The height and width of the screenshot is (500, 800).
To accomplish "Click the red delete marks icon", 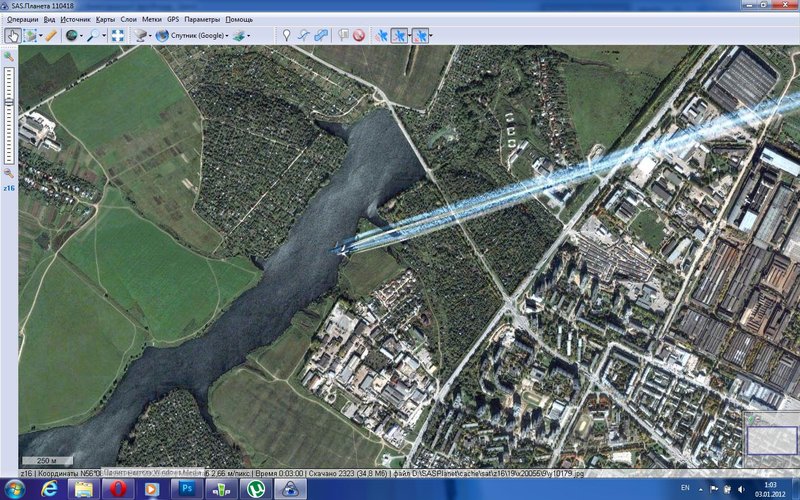I will [x=358, y=35].
